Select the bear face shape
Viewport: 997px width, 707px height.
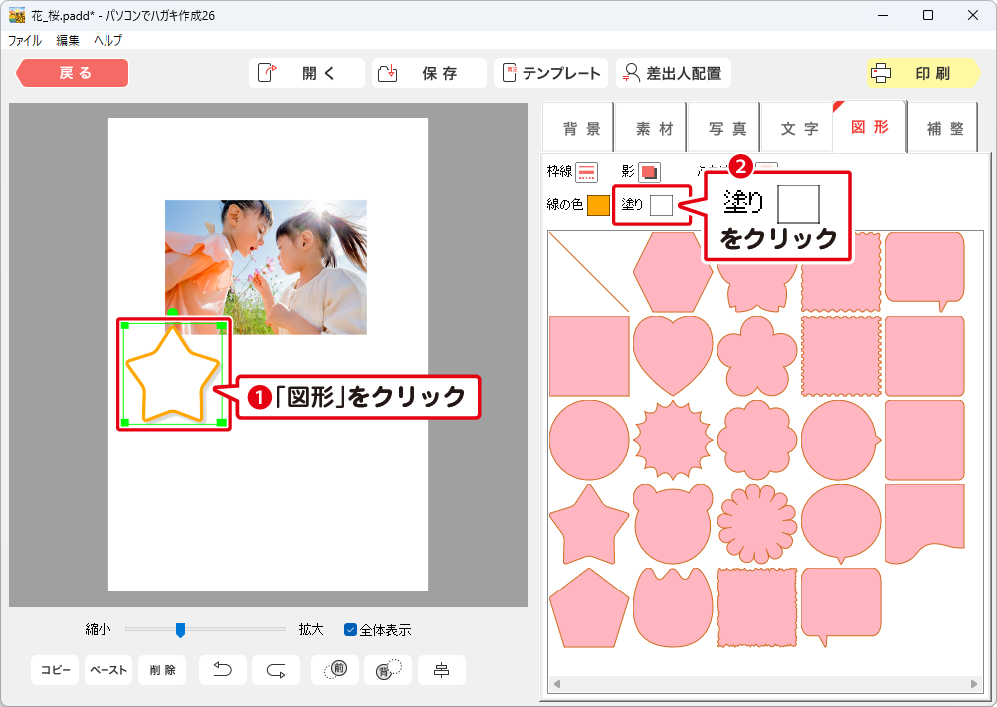[673, 524]
